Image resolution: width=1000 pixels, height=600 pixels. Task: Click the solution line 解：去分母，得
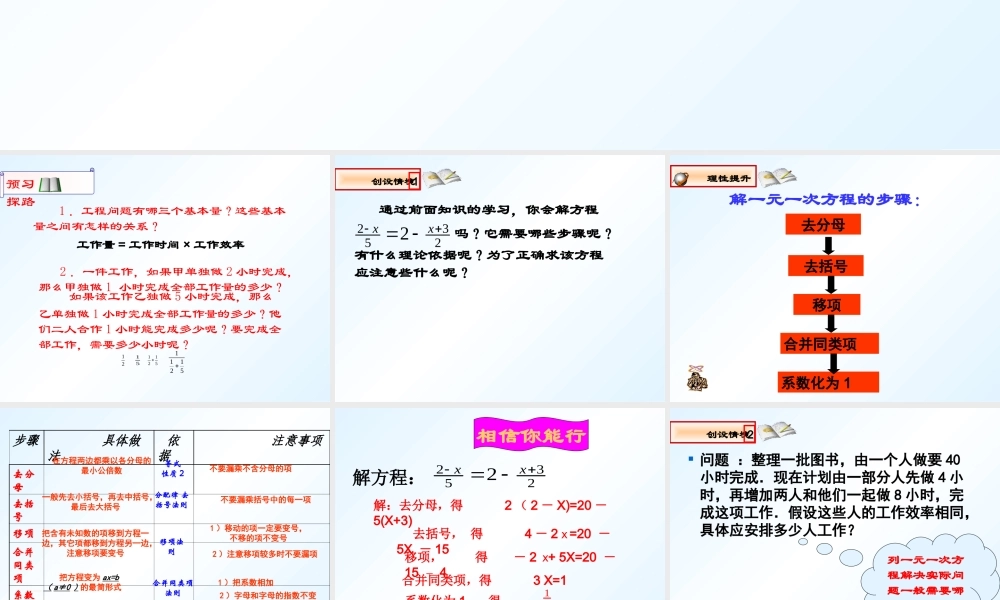pyautogui.click(x=418, y=506)
